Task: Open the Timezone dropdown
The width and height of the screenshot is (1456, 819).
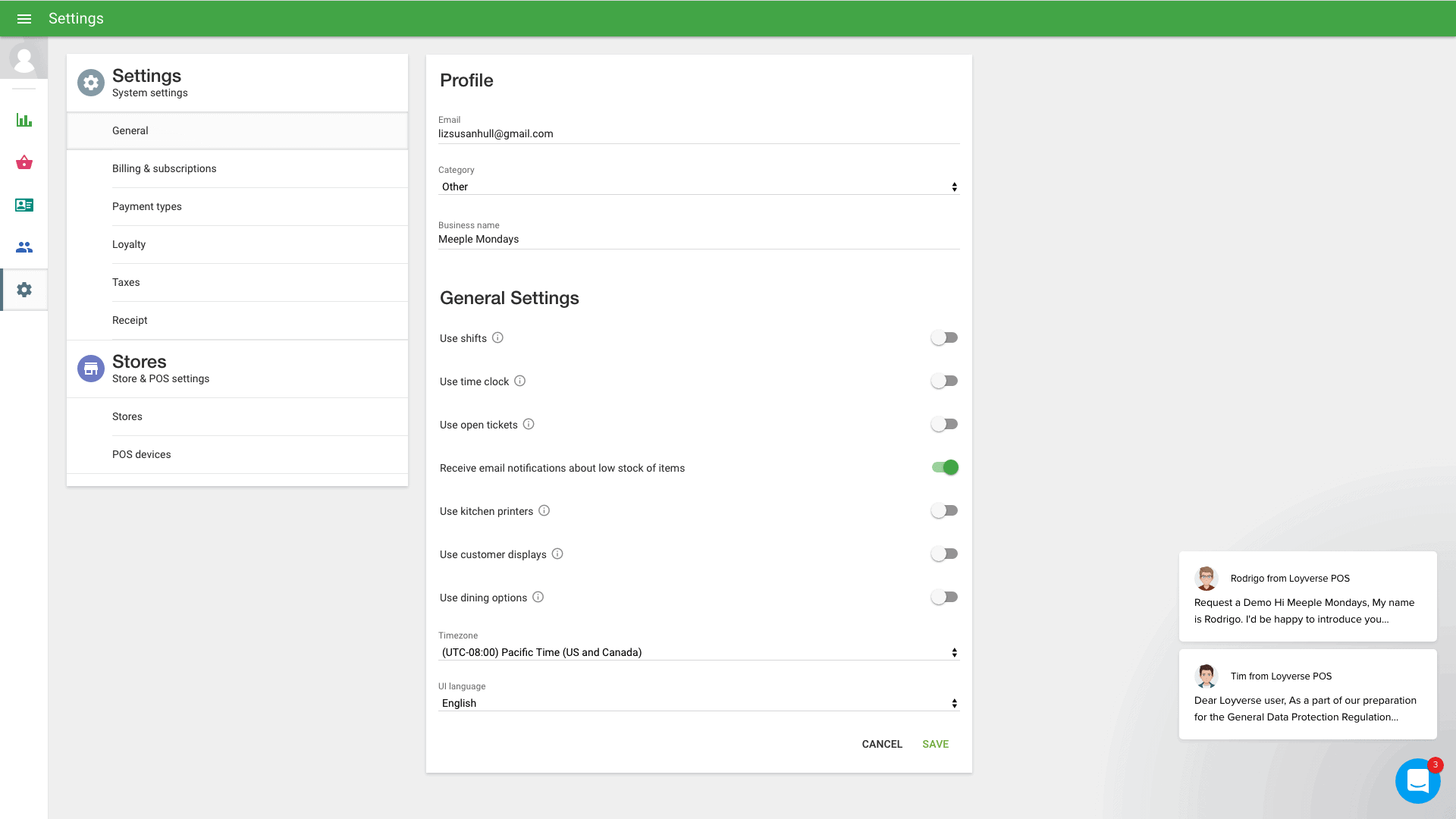Action: pos(698,652)
